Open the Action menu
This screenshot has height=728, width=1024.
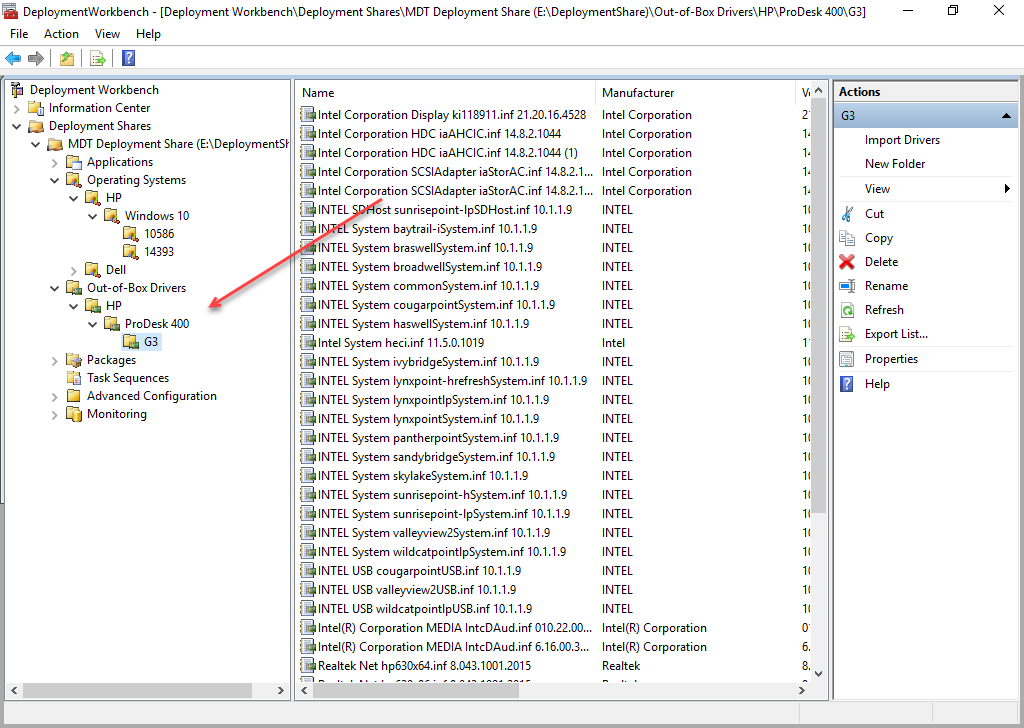pos(61,34)
